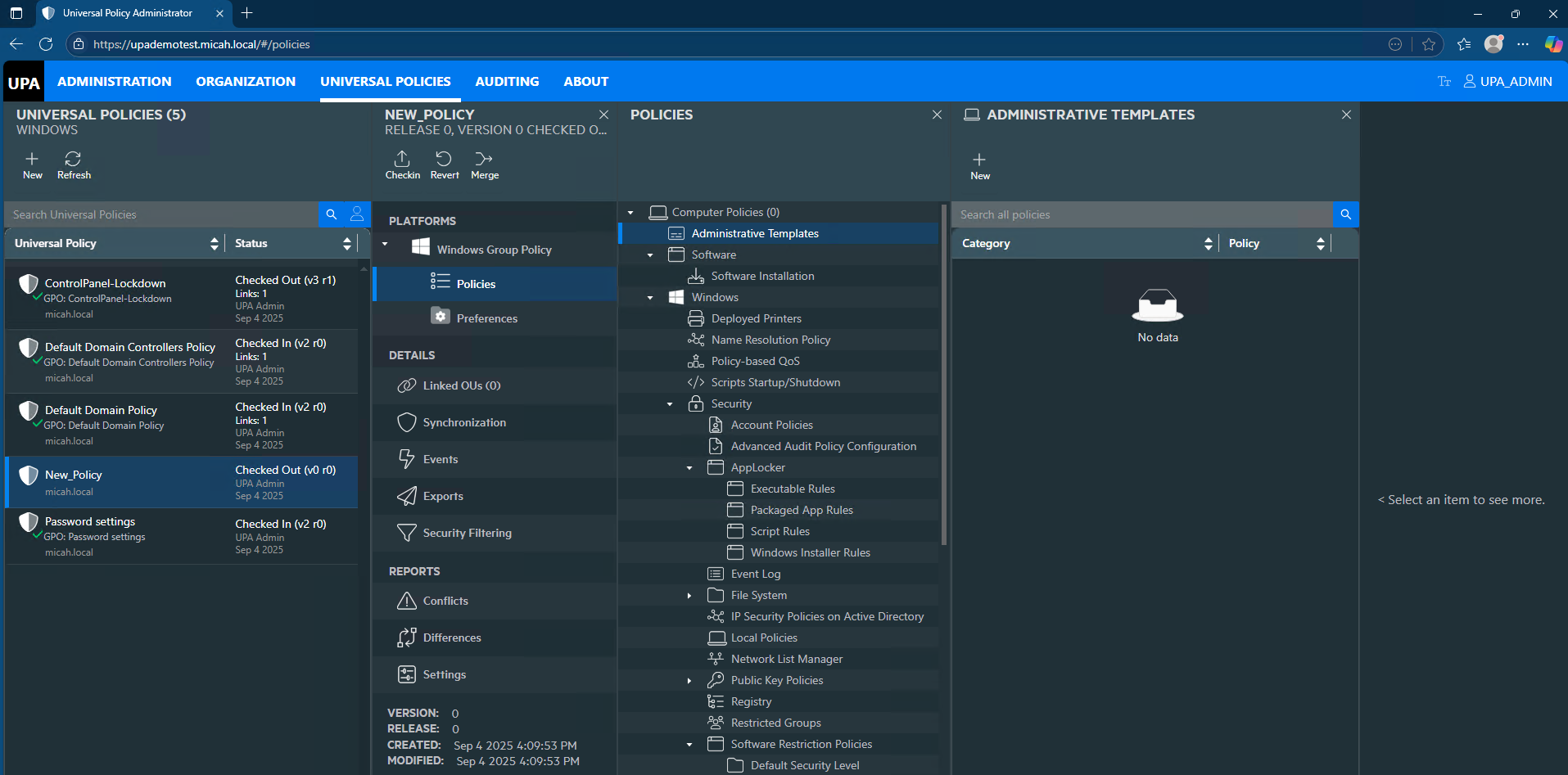Click the user filter icon beside search
This screenshot has height=775, width=1568.
357,214
